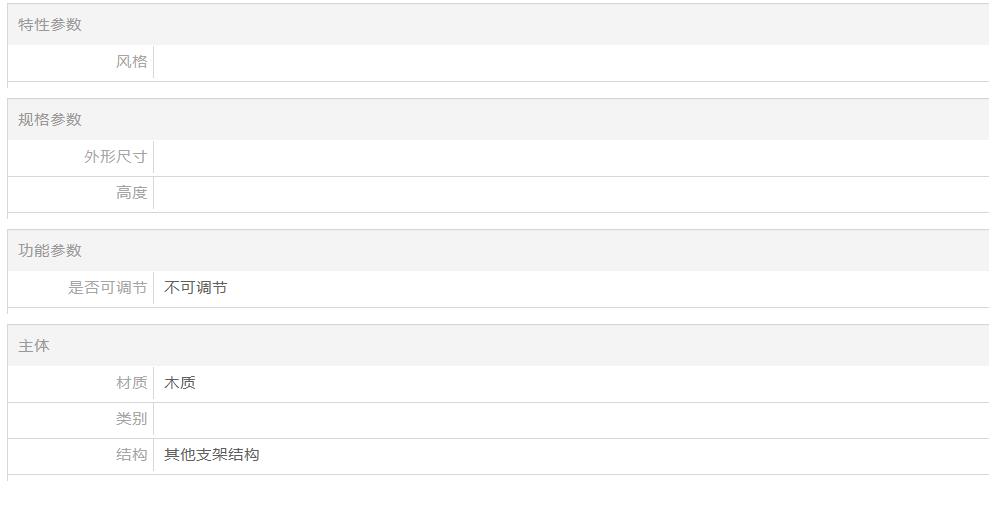The height and width of the screenshot is (515, 999).
Task: Click the 其他支架结构 value text
Action: [212, 455]
